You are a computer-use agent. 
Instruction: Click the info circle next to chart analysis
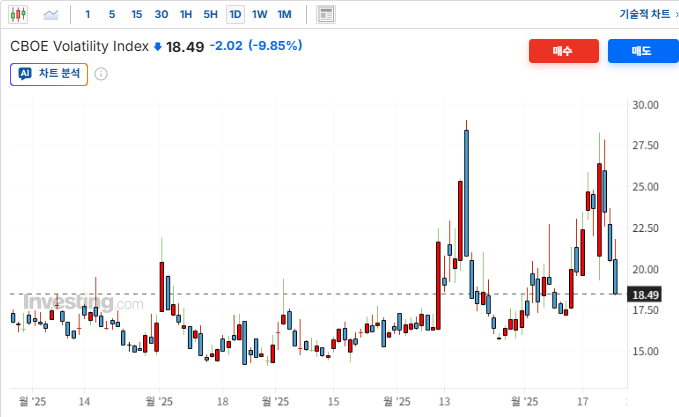[x=101, y=74]
